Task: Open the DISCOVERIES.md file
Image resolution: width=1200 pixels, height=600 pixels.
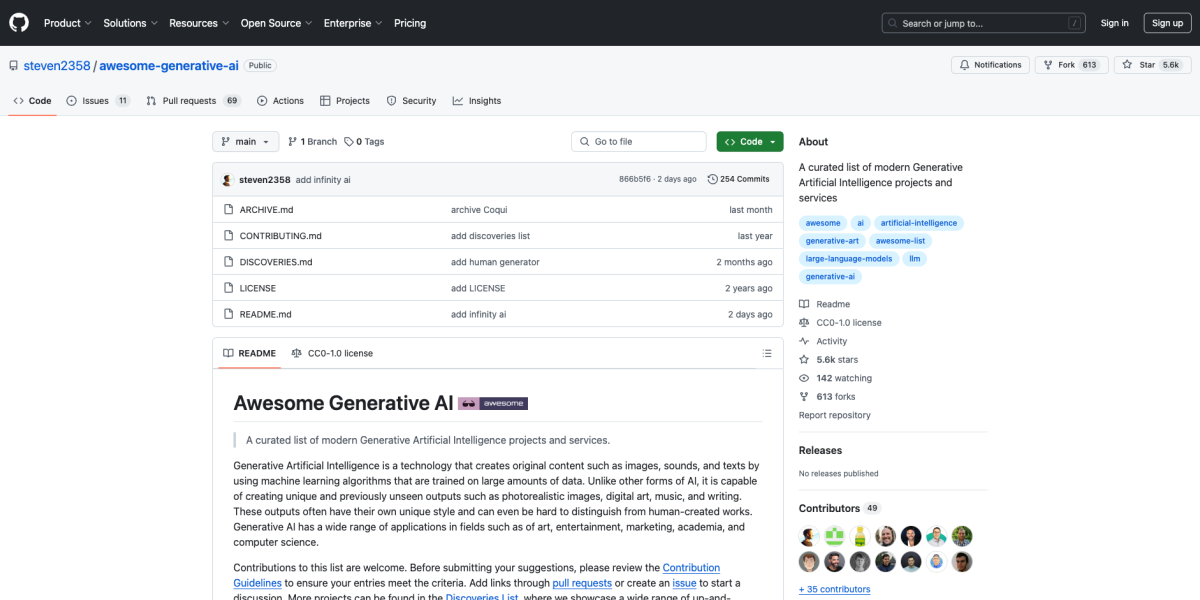Action: click(276, 262)
